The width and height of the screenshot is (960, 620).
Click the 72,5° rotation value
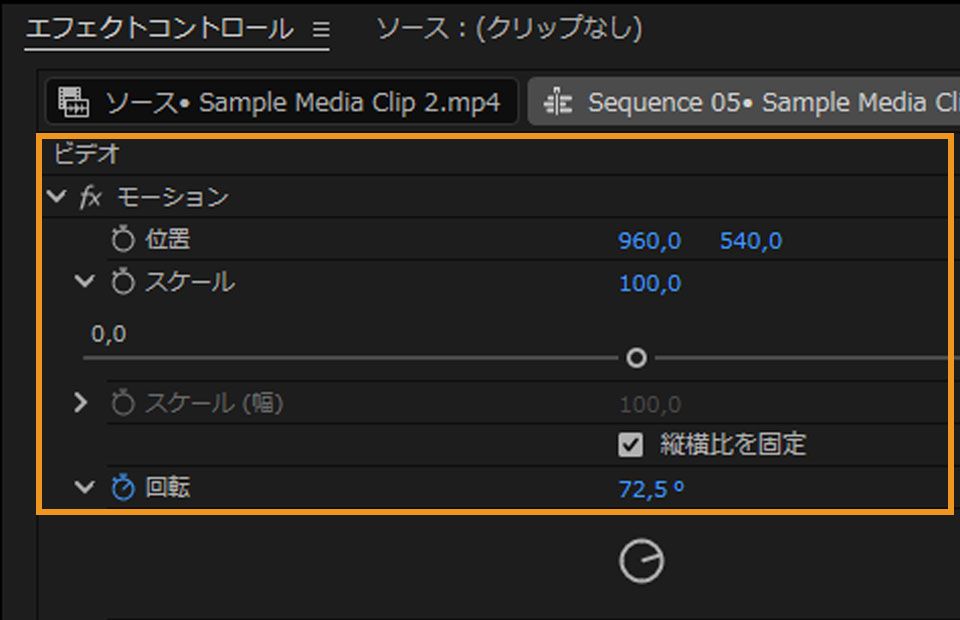(650, 489)
